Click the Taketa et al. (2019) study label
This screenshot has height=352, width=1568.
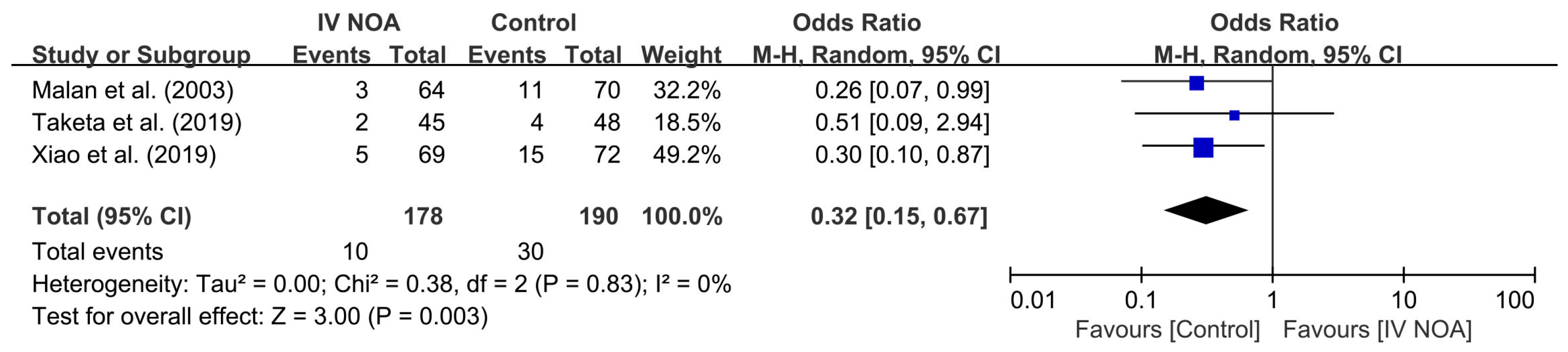point(136,122)
